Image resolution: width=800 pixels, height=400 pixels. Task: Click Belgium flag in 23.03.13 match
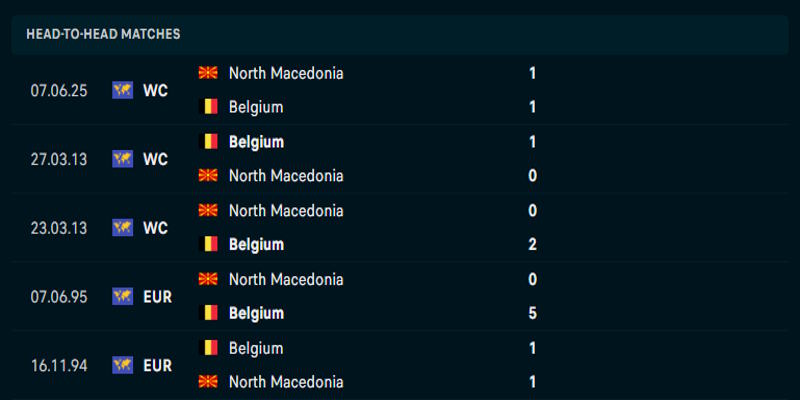click(209, 244)
